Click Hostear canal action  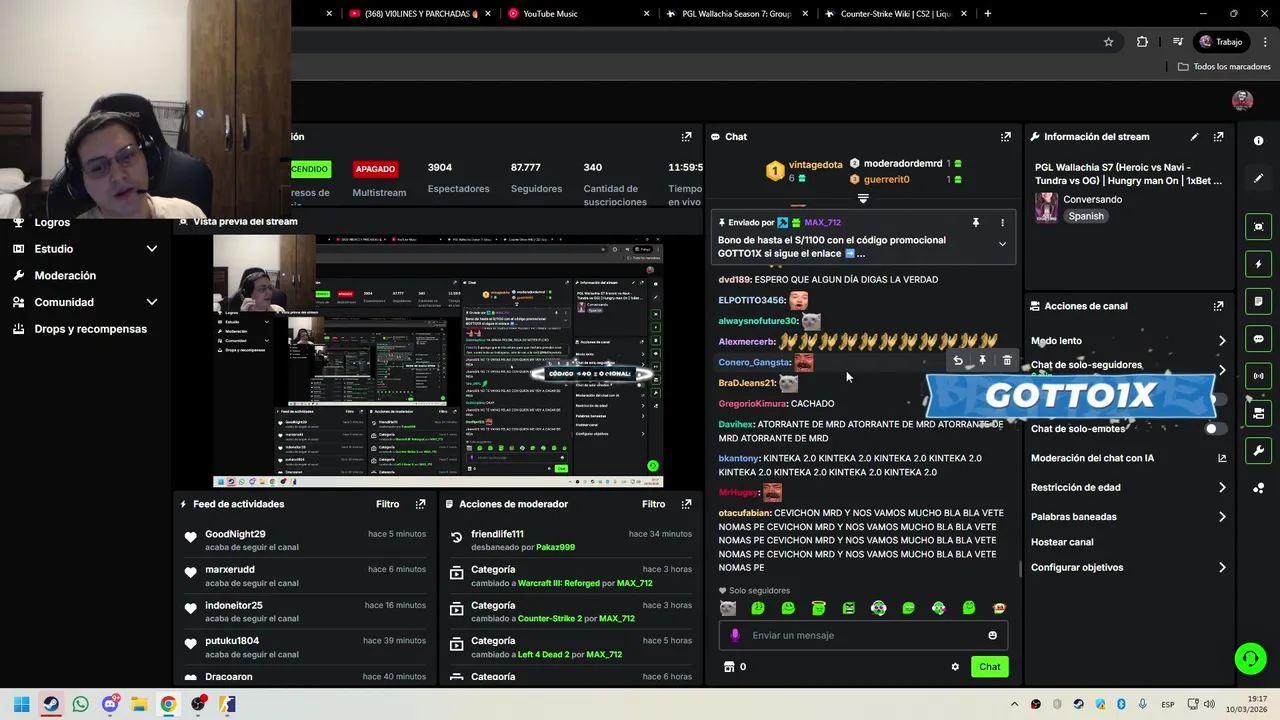point(1062,542)
